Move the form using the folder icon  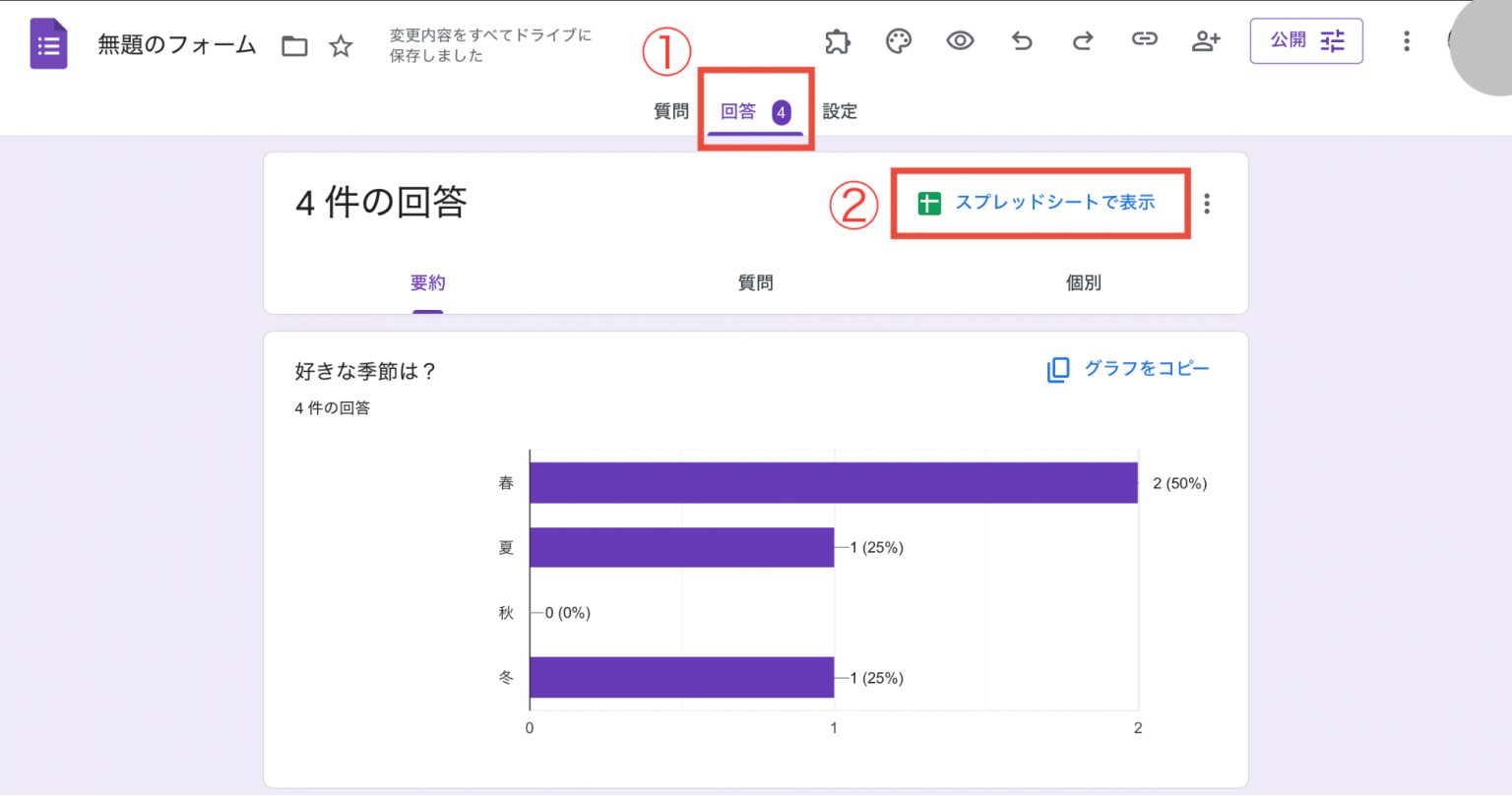[293, 45]
